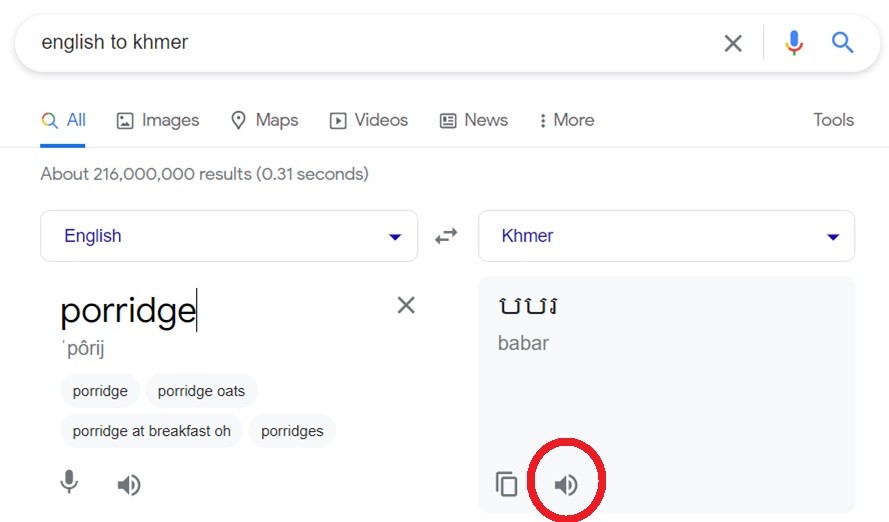
Task: Clear the search box with the X icon
Action: coord(733,43)
